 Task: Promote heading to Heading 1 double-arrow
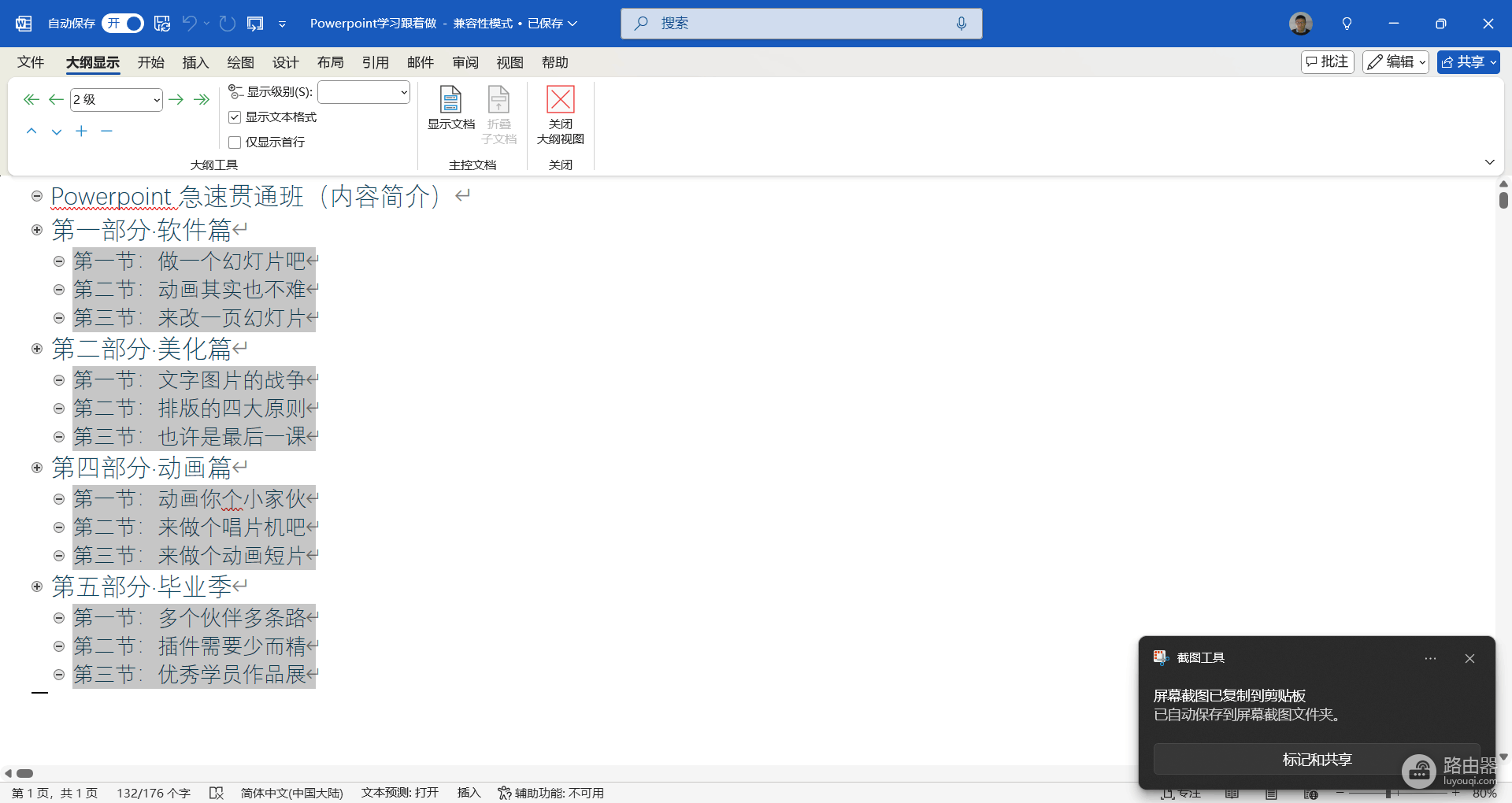31,99
